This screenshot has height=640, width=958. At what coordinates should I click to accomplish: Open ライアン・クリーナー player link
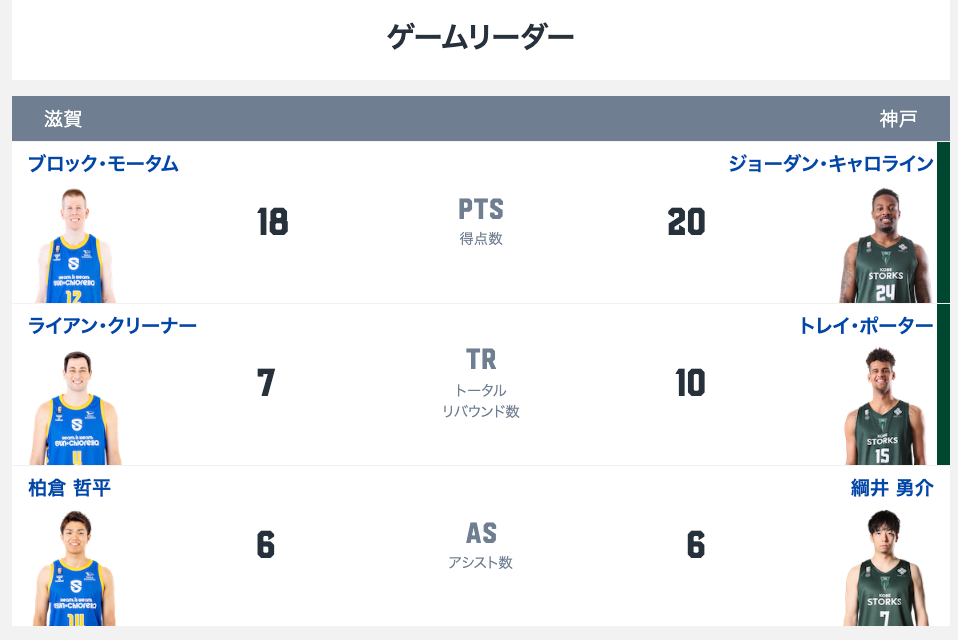[112, 325]
